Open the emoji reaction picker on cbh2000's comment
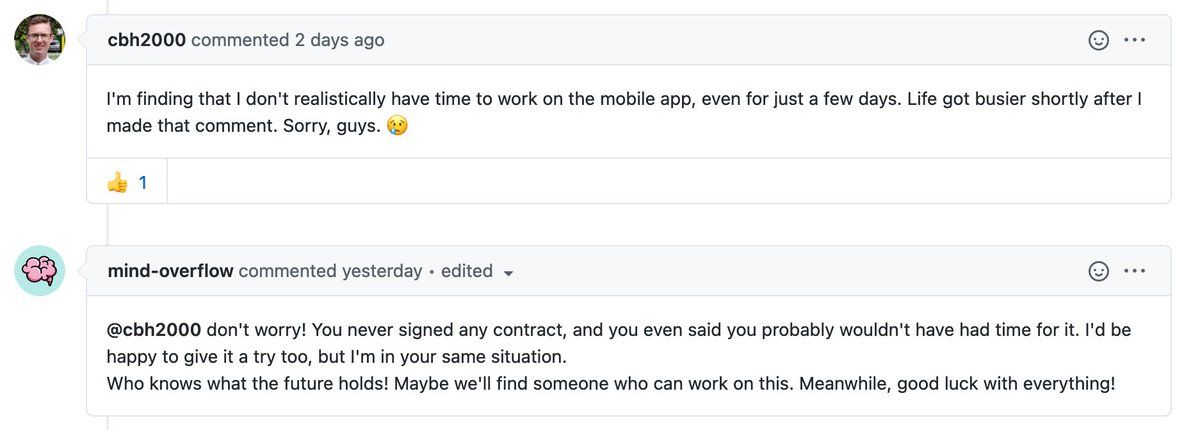This screenshot has height=430, width=1200. [1098, 40]
